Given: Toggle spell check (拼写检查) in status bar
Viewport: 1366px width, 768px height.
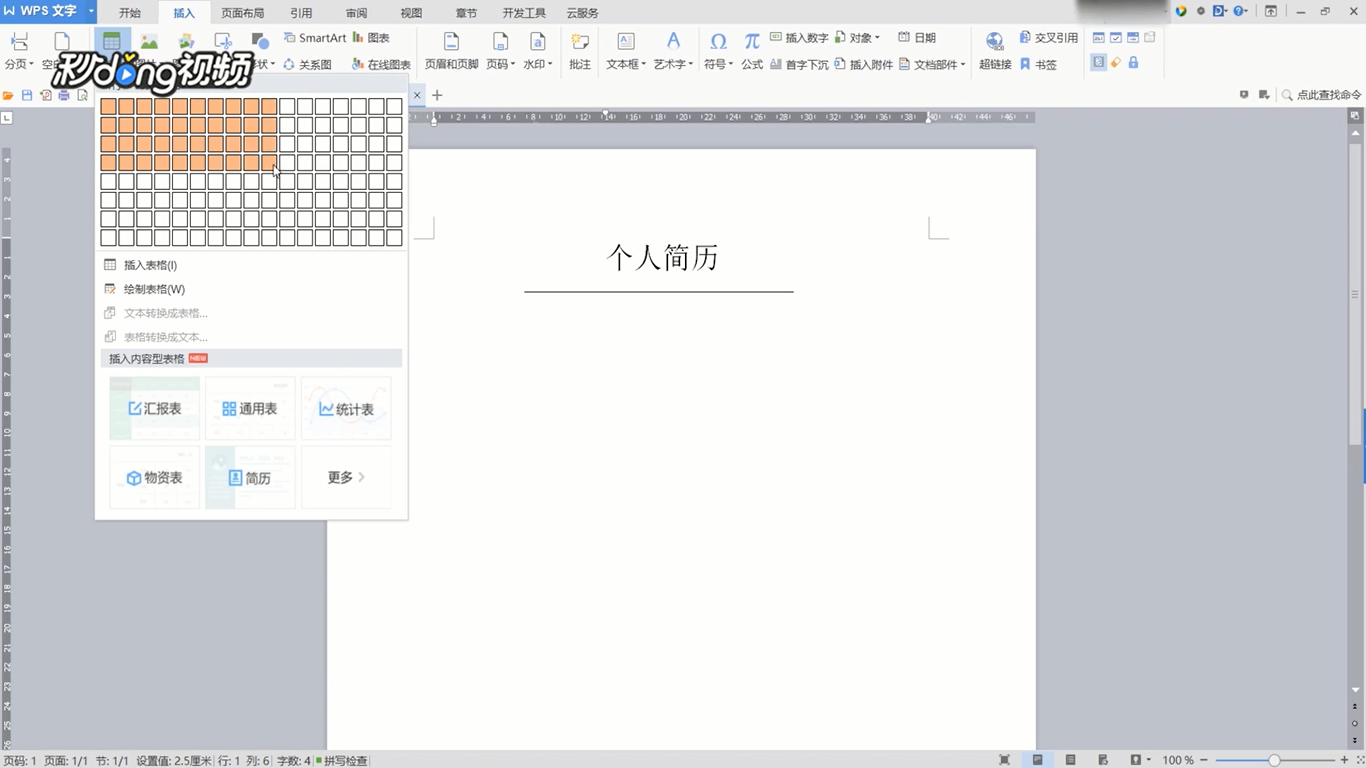Looking at the screenshot, I should (x=342, y=761).
